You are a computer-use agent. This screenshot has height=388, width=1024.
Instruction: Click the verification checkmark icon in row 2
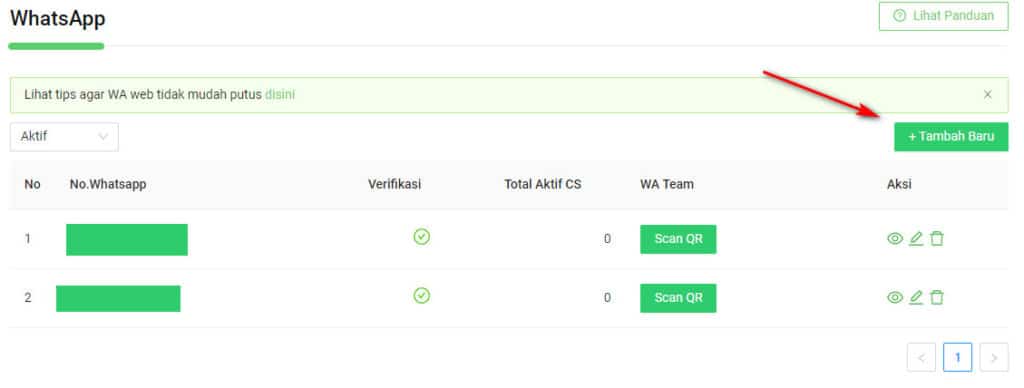pyautogui.click(x=422, y=296)
